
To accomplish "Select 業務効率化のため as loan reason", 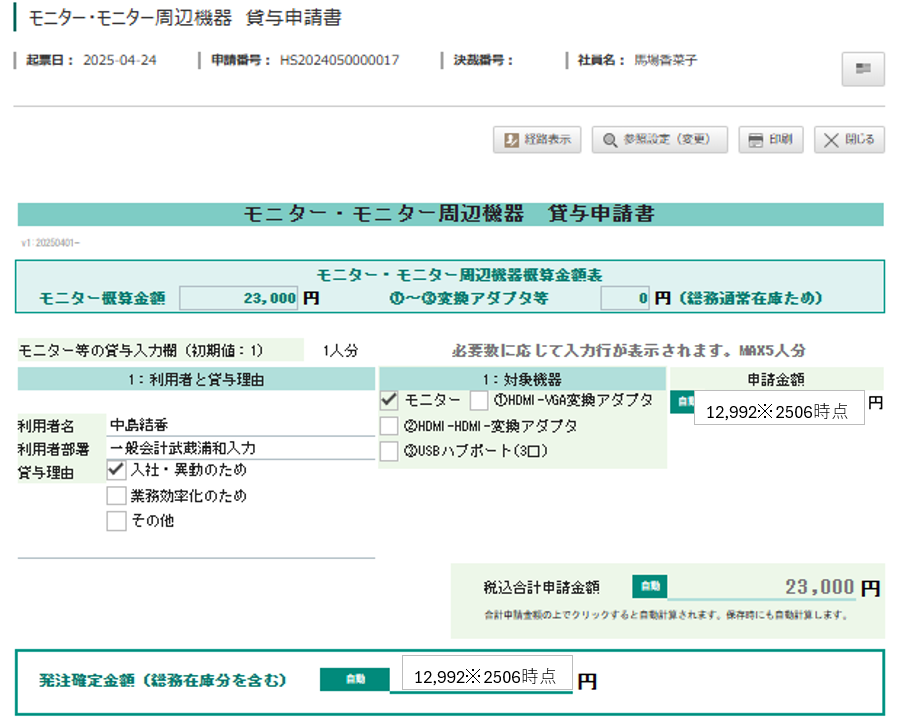I will (117, 495).
